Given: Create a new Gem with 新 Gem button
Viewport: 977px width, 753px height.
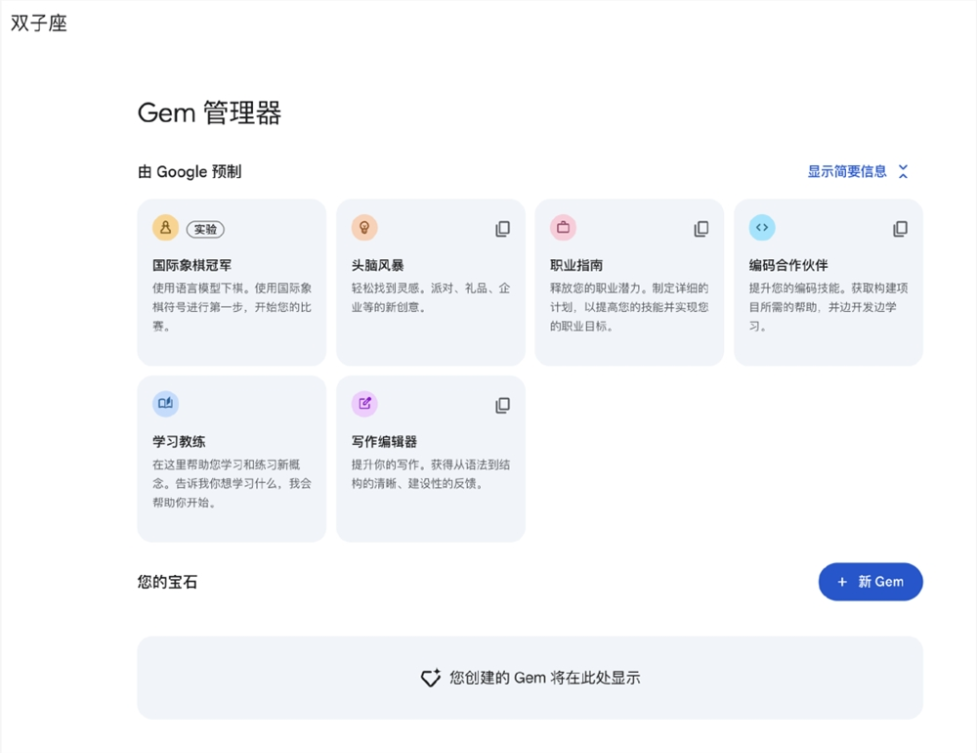Looking at the screenshot, I should [870, 581].
